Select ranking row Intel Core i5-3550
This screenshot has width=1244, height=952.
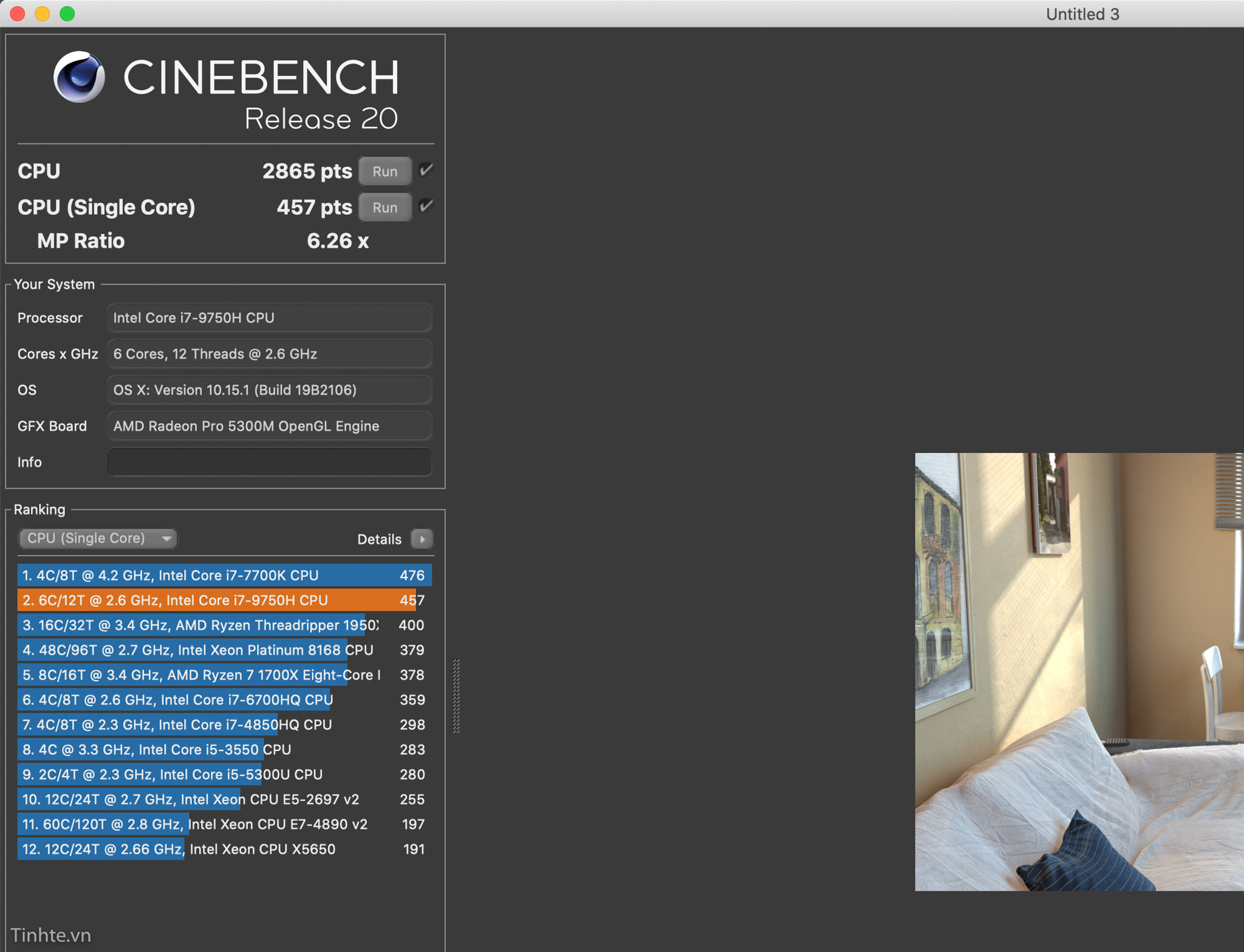(225, 749)
